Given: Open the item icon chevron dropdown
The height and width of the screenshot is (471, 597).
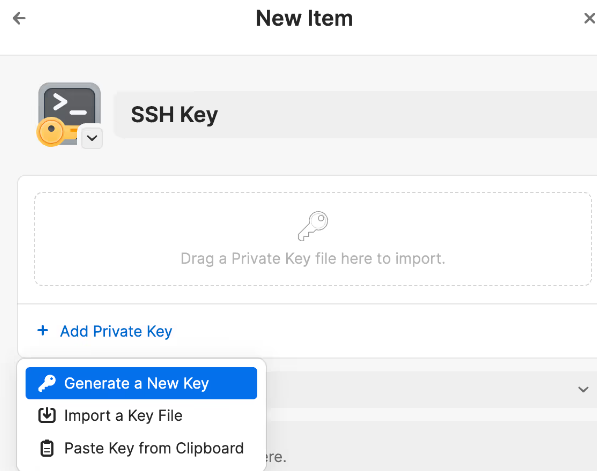Looking at the screenshot, I should pos(92,137).
